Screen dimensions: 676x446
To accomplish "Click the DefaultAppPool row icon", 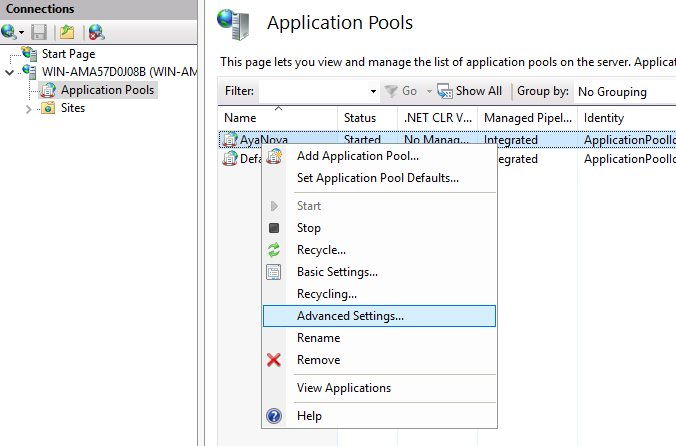I will (230, 159).
